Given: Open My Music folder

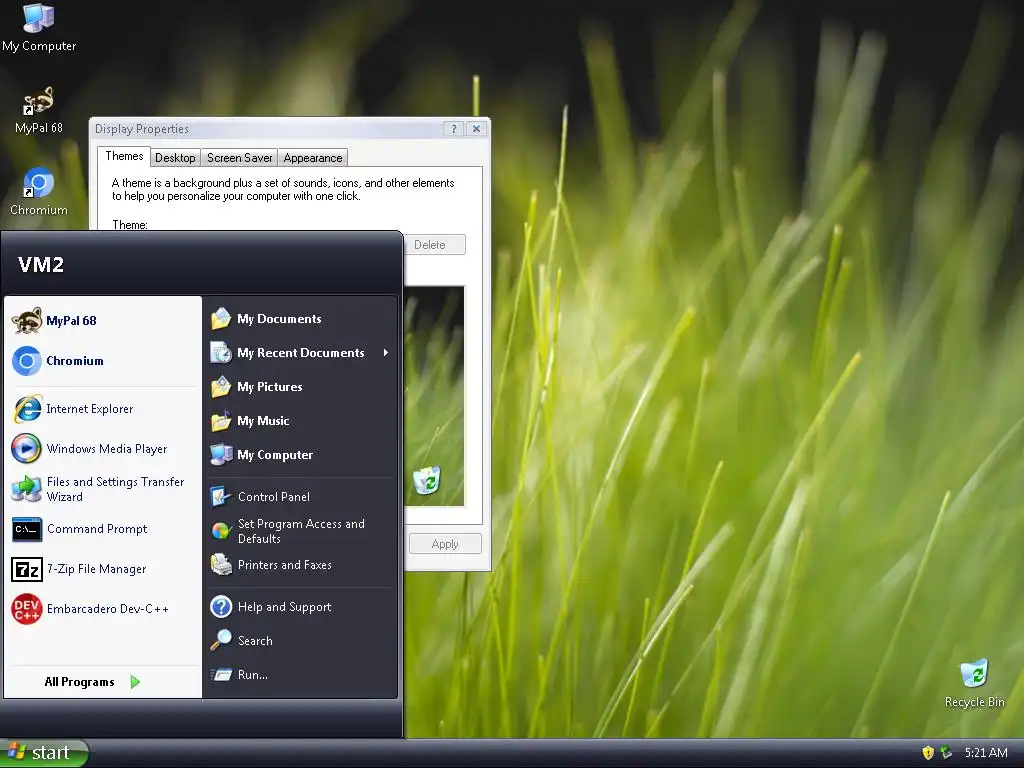Looking at the screenshot, I should (300, 421).
